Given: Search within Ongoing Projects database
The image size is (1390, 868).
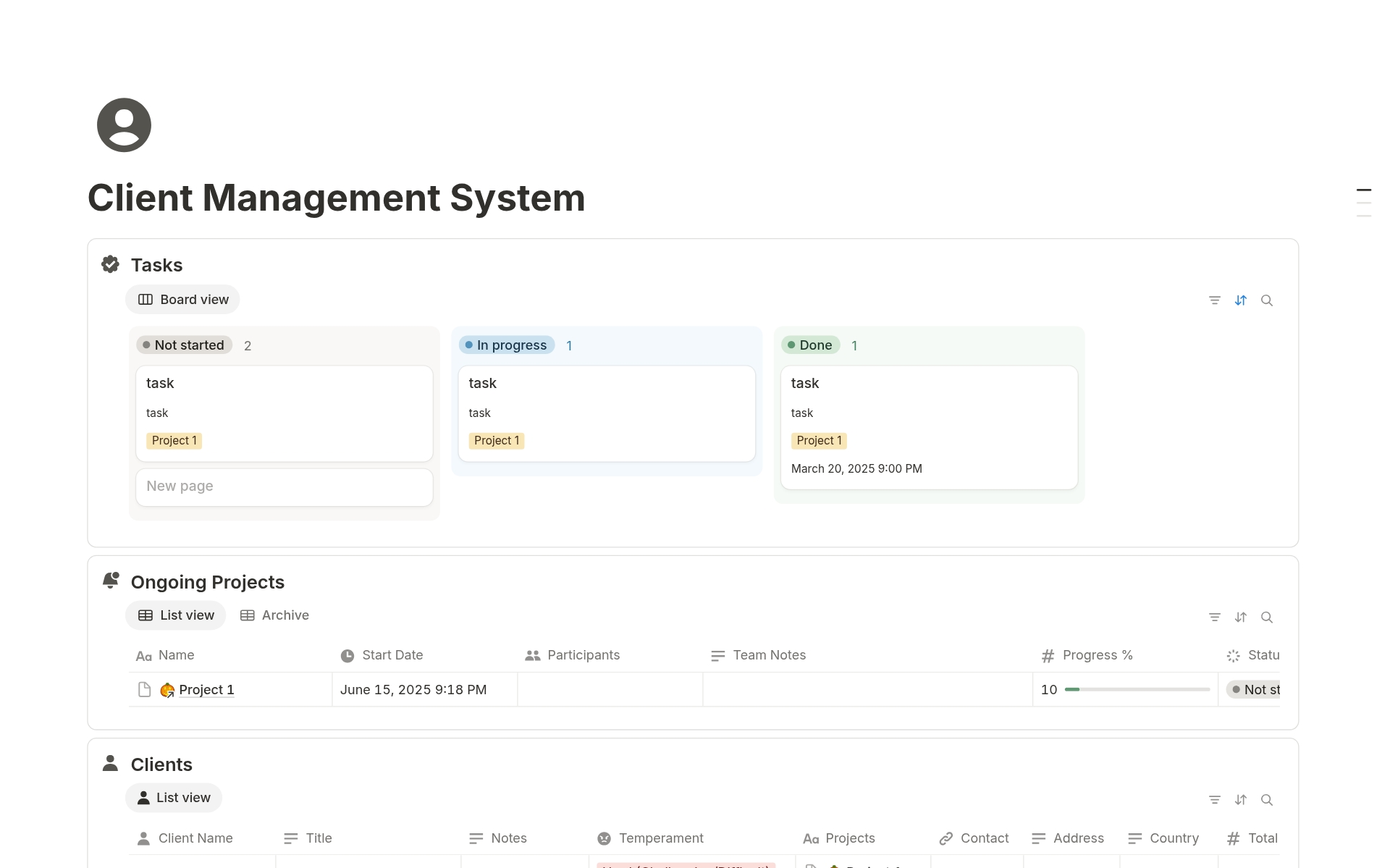Looking at the screenshot, I should pyautogui.click(x=1266, y=618).
